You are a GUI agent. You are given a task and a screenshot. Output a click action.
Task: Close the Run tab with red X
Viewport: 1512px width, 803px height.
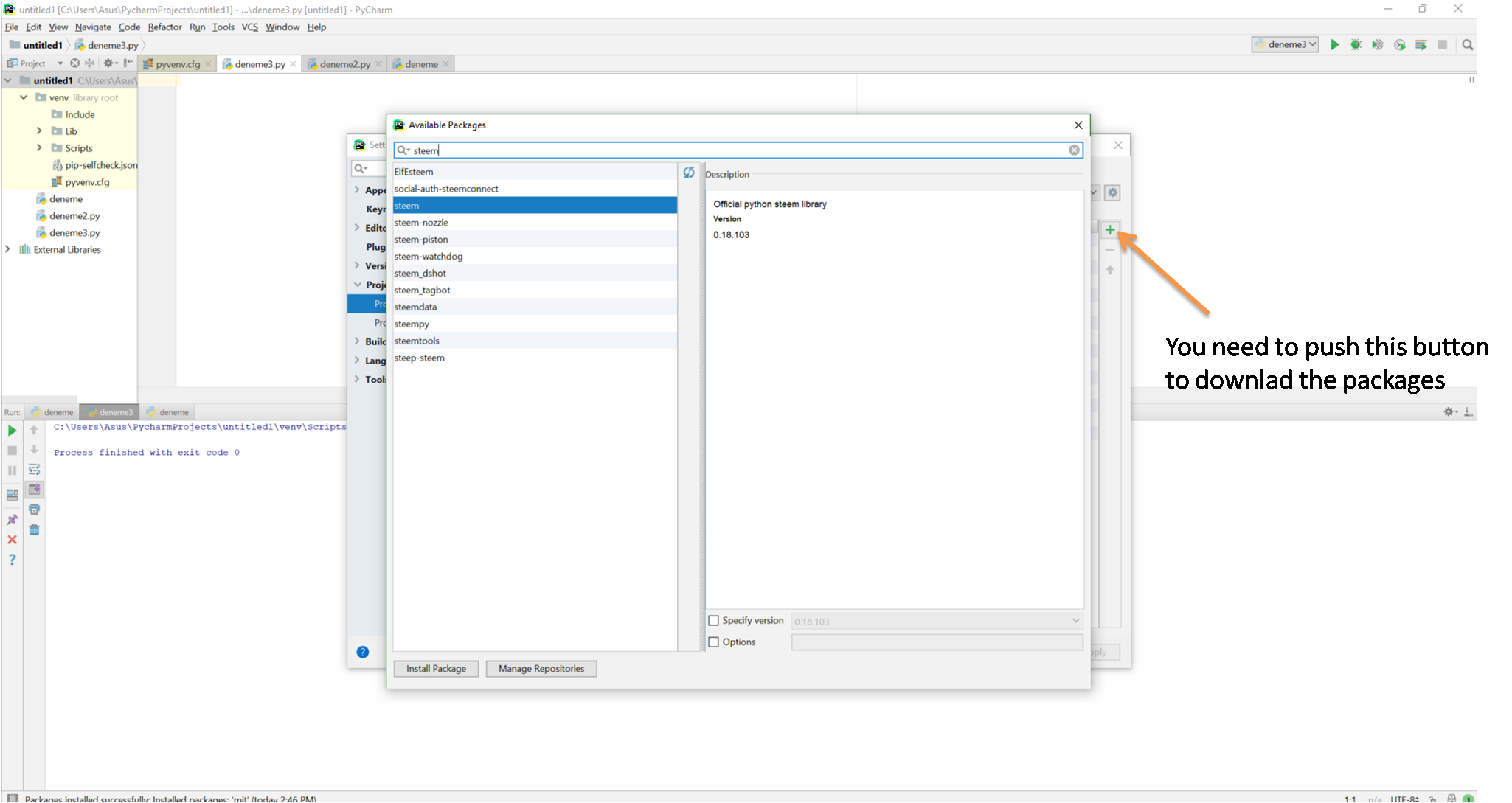12,540
